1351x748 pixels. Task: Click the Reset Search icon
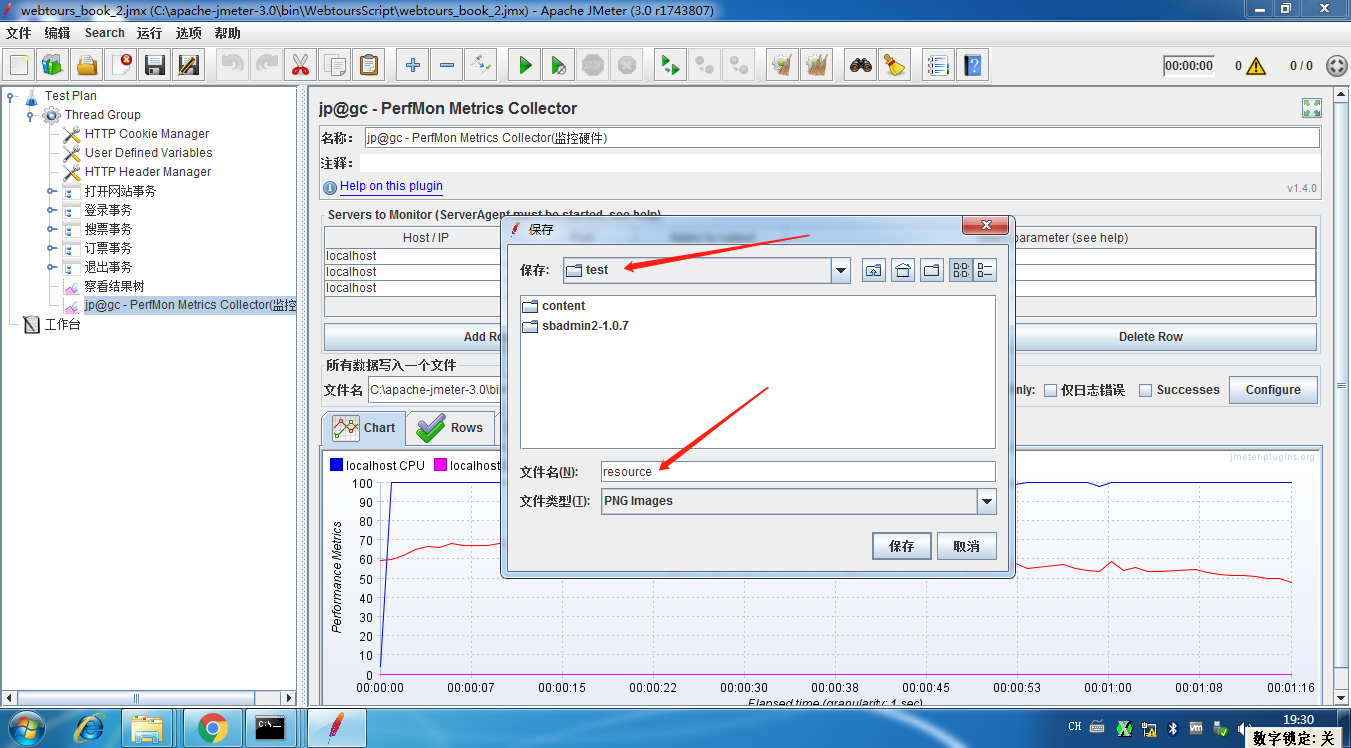(895, 66)
